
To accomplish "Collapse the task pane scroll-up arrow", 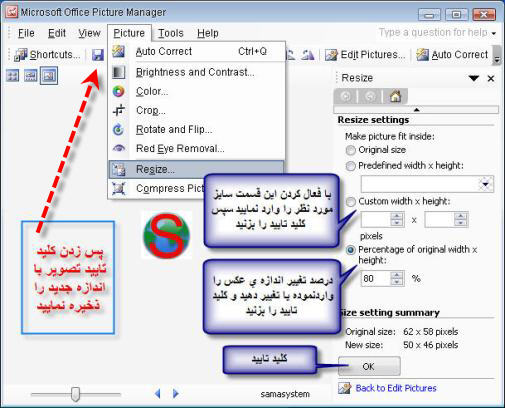I will point(416,110).
